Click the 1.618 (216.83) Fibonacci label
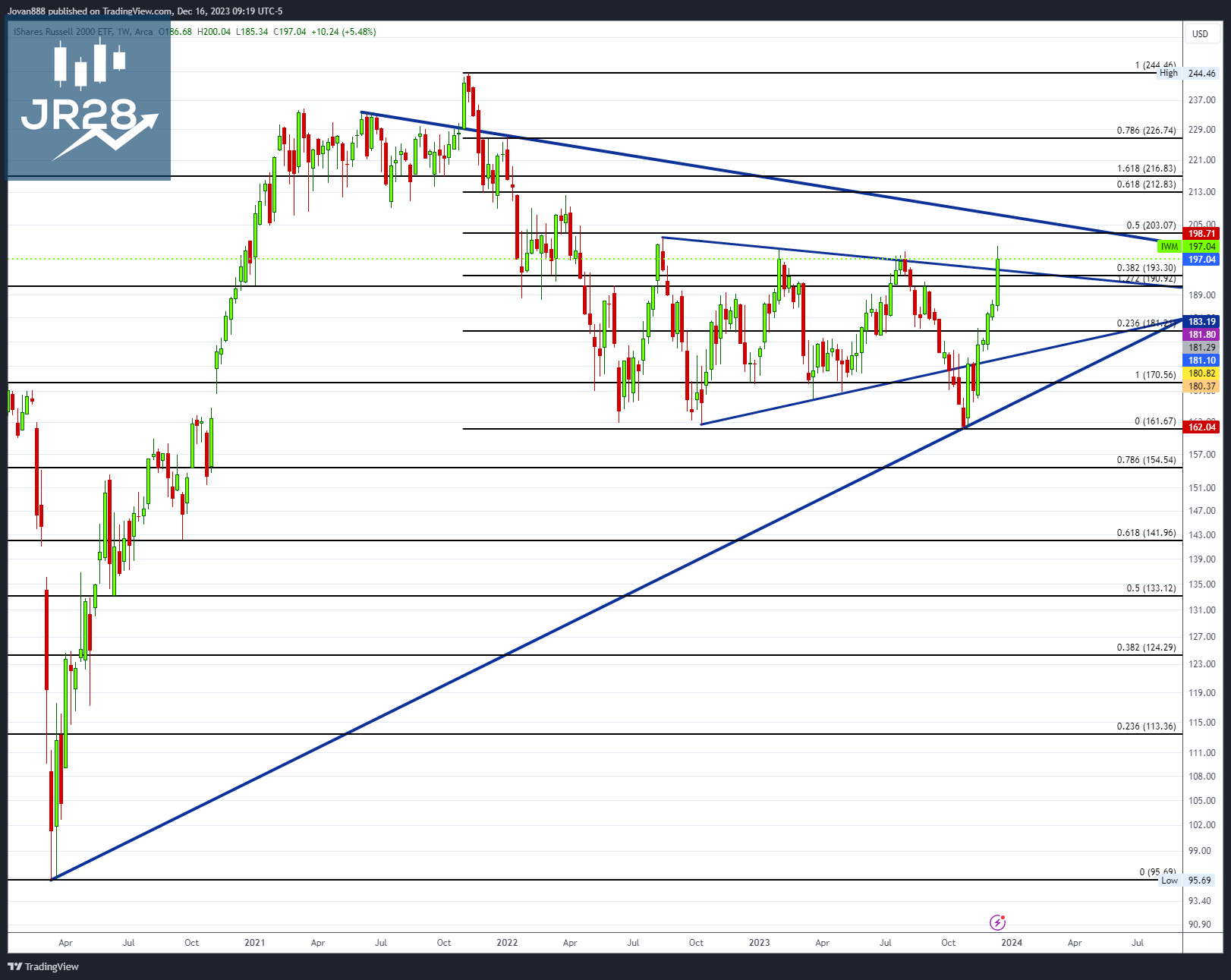 point(1146,169)
